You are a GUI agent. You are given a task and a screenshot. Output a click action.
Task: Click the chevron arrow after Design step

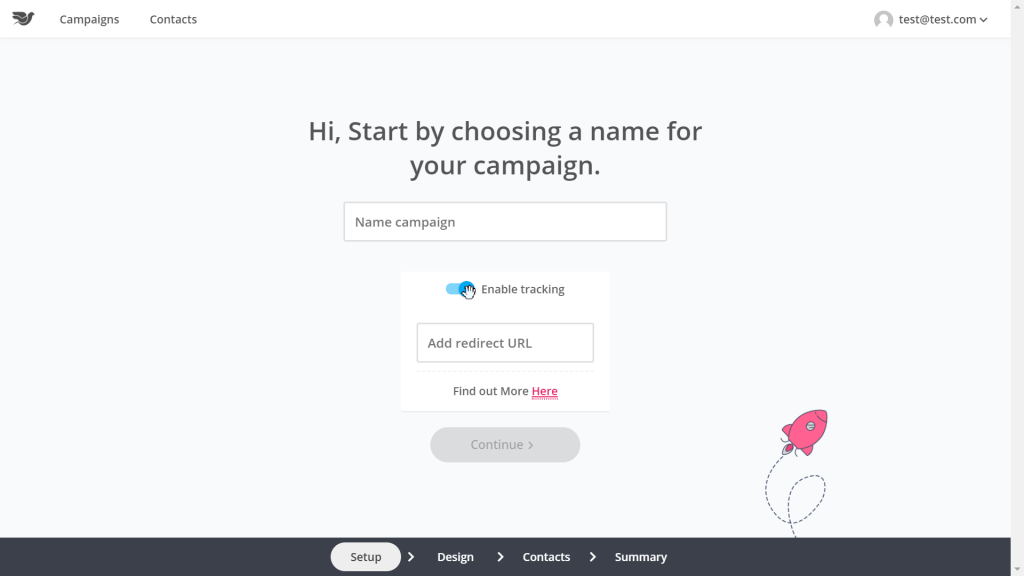(500, 557)
